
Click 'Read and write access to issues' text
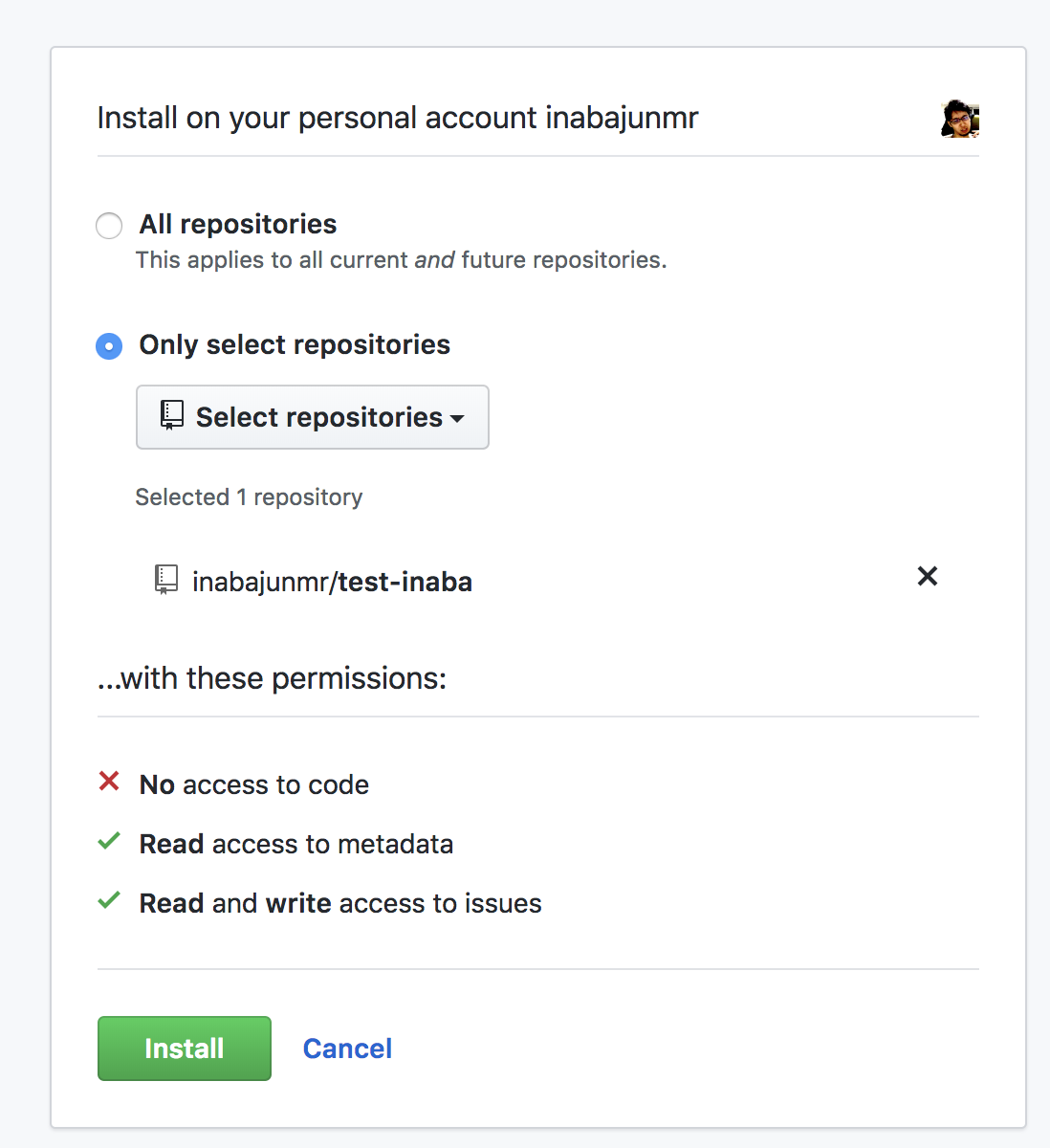340,903
